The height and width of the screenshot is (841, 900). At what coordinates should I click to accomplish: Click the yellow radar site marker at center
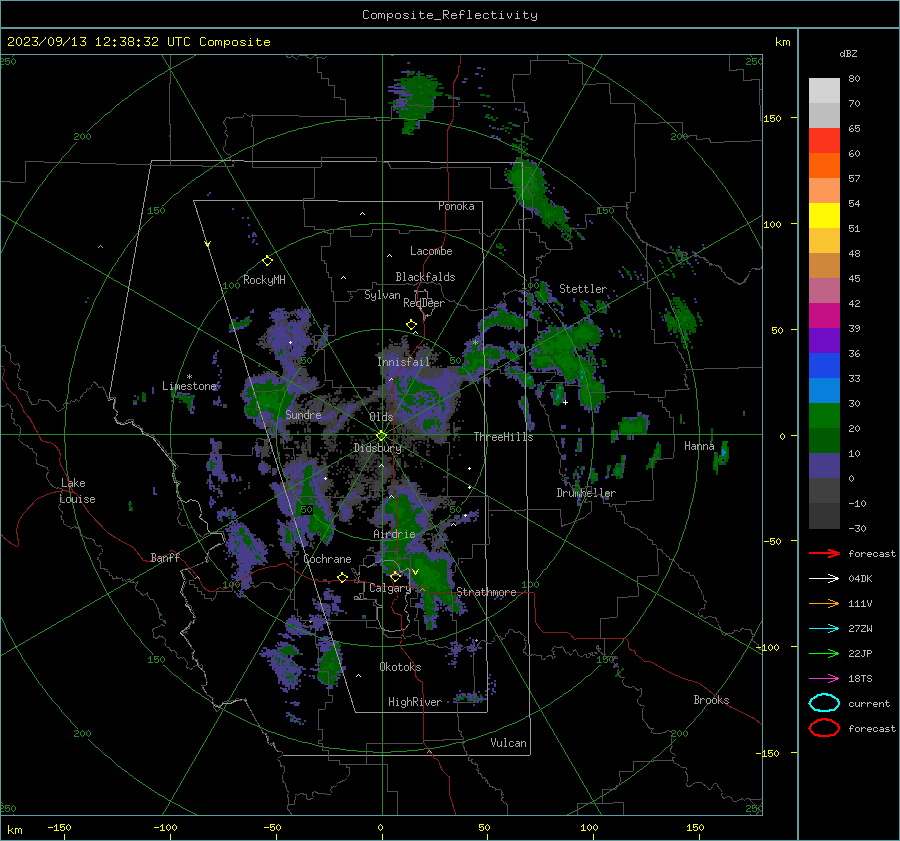381,436
